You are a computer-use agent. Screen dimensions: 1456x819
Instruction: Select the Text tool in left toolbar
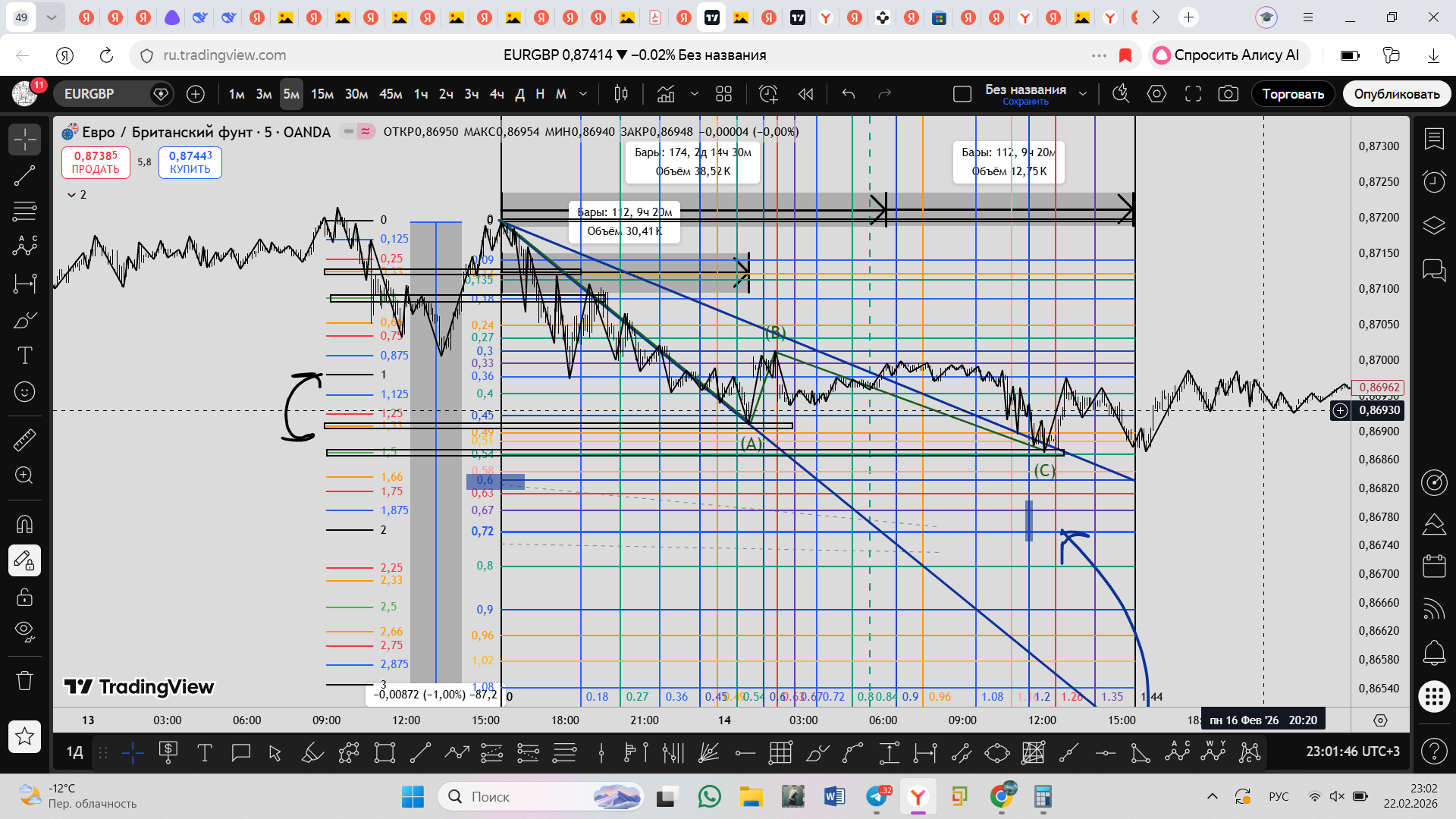tap(24, 356)
